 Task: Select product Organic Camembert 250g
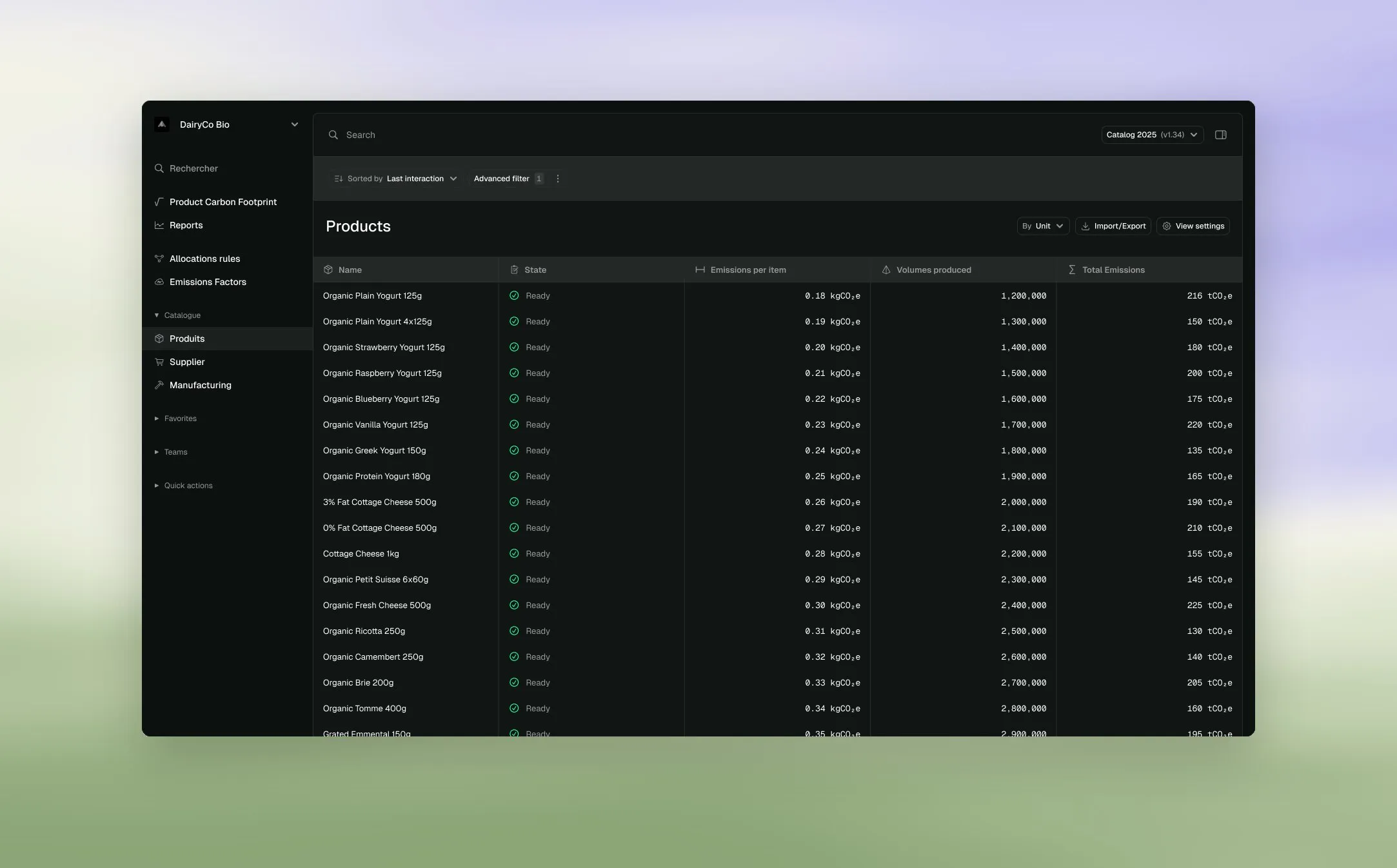click(373, 657)
